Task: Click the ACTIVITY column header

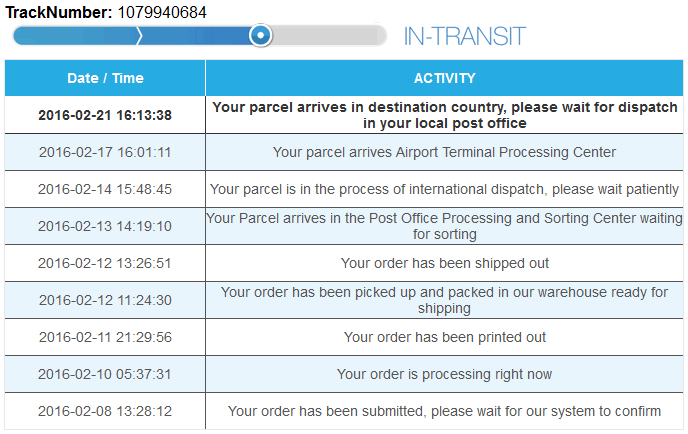Action: click(444, 78)
